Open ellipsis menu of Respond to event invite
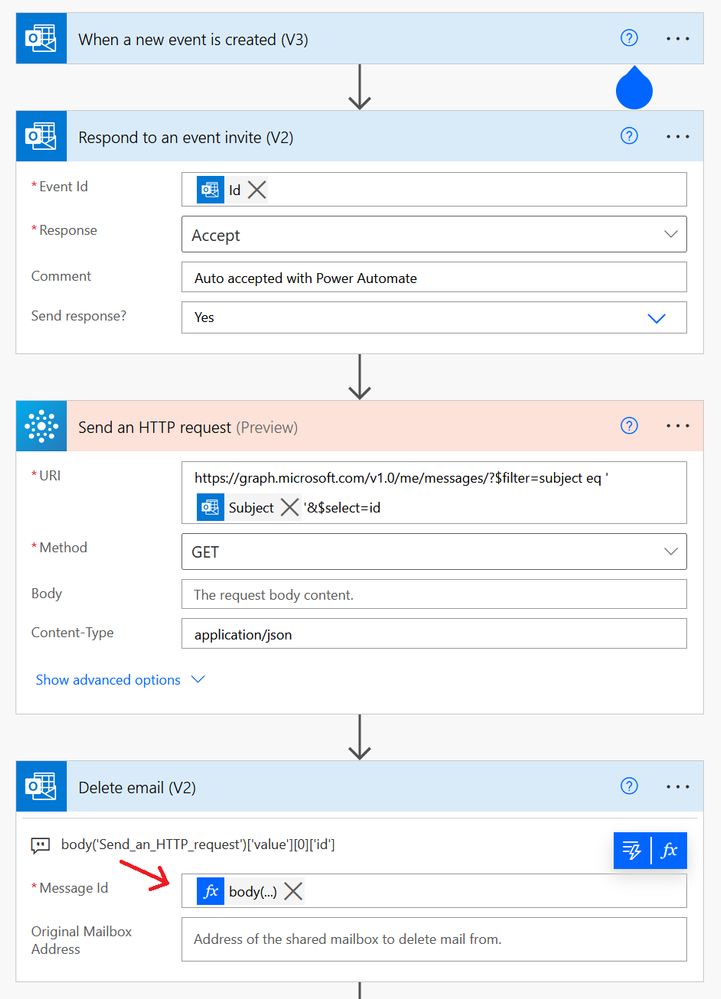The height and width of the screenshot is (999, 721). tap(677, 137)
